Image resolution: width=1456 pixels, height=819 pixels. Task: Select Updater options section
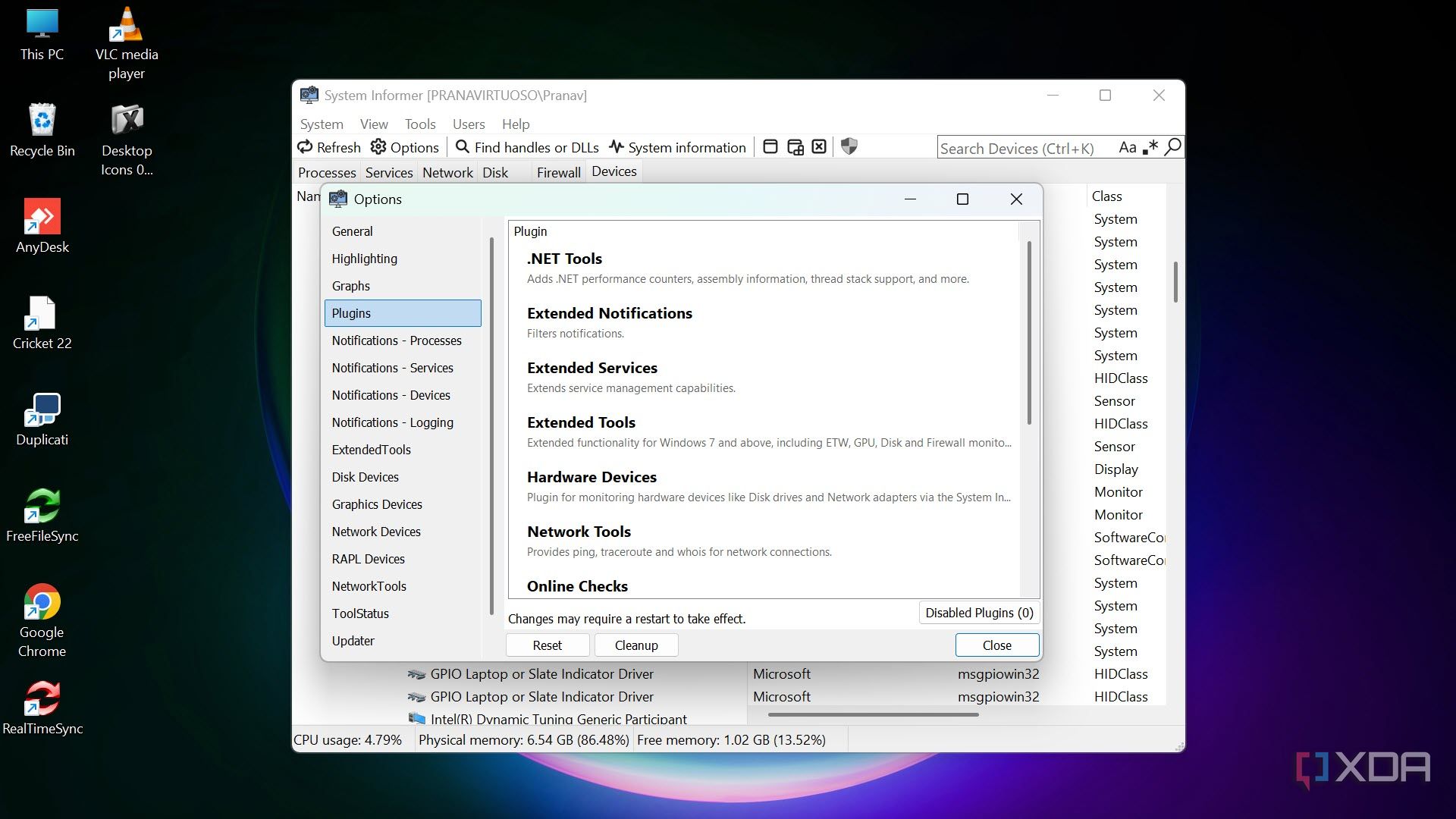403,641
